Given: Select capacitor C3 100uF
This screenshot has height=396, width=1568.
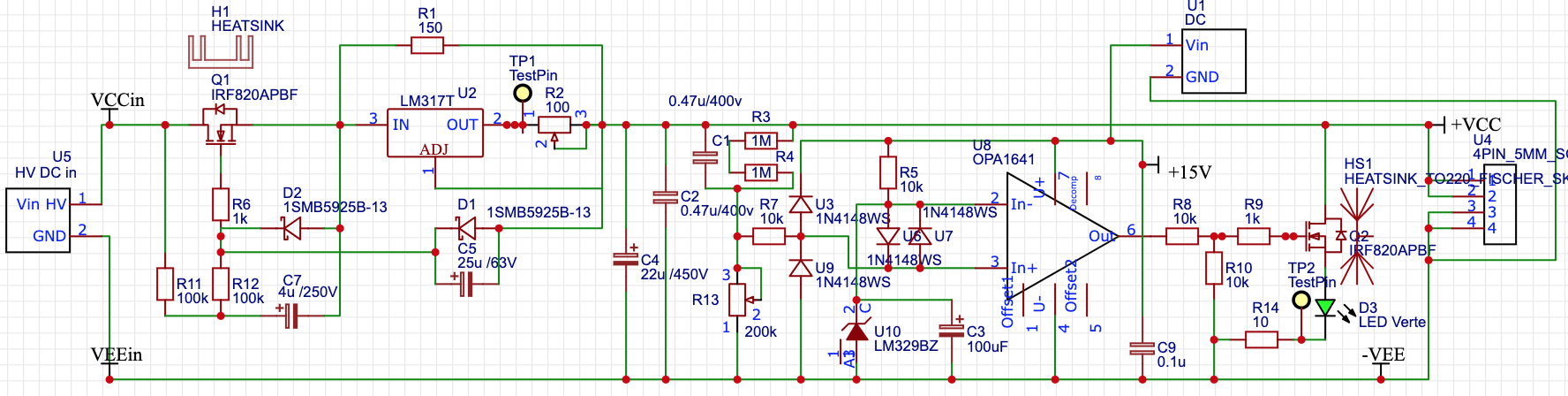Looking at the screenshot, I should 952,330.
